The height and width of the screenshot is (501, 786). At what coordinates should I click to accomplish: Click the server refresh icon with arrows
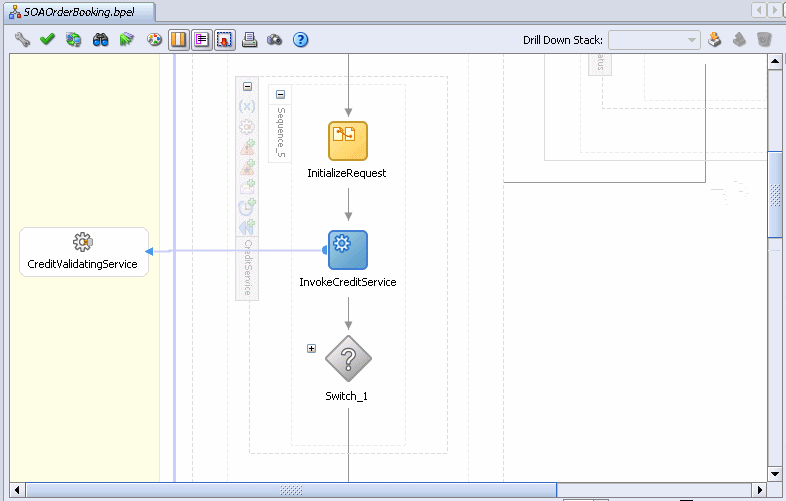(x=74, y=40)
